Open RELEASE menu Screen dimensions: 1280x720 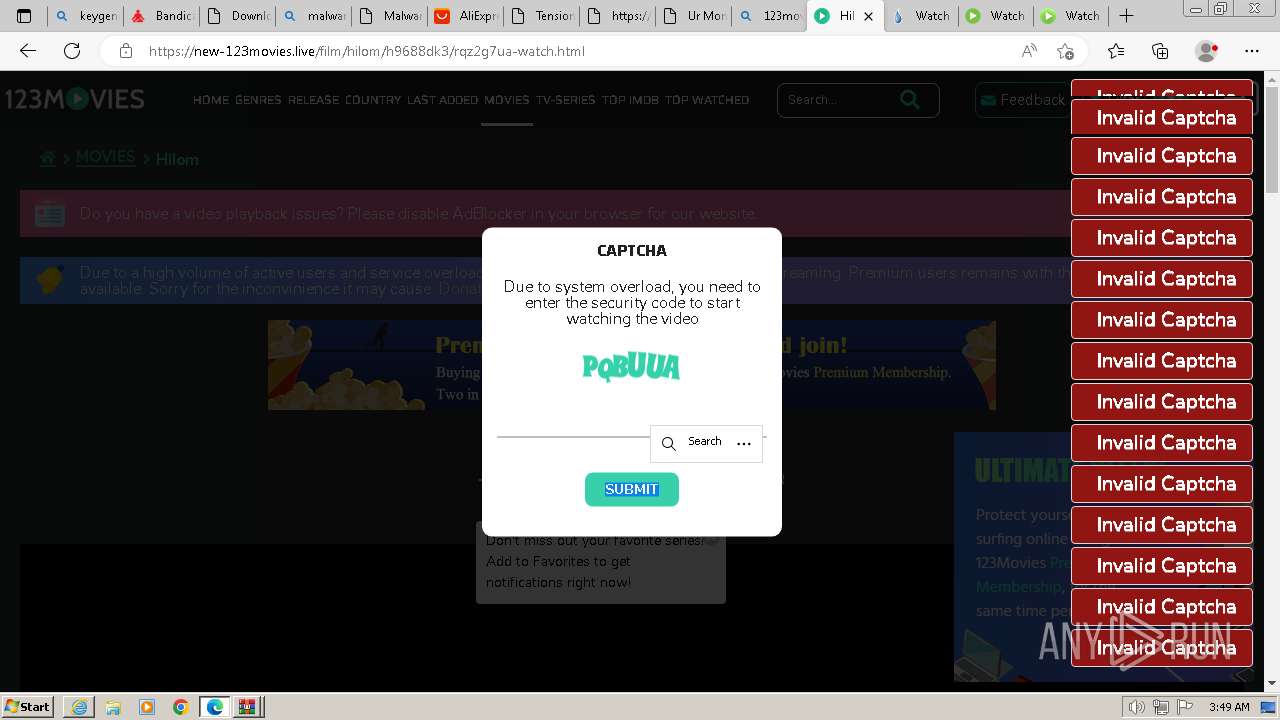click(314, 100)
